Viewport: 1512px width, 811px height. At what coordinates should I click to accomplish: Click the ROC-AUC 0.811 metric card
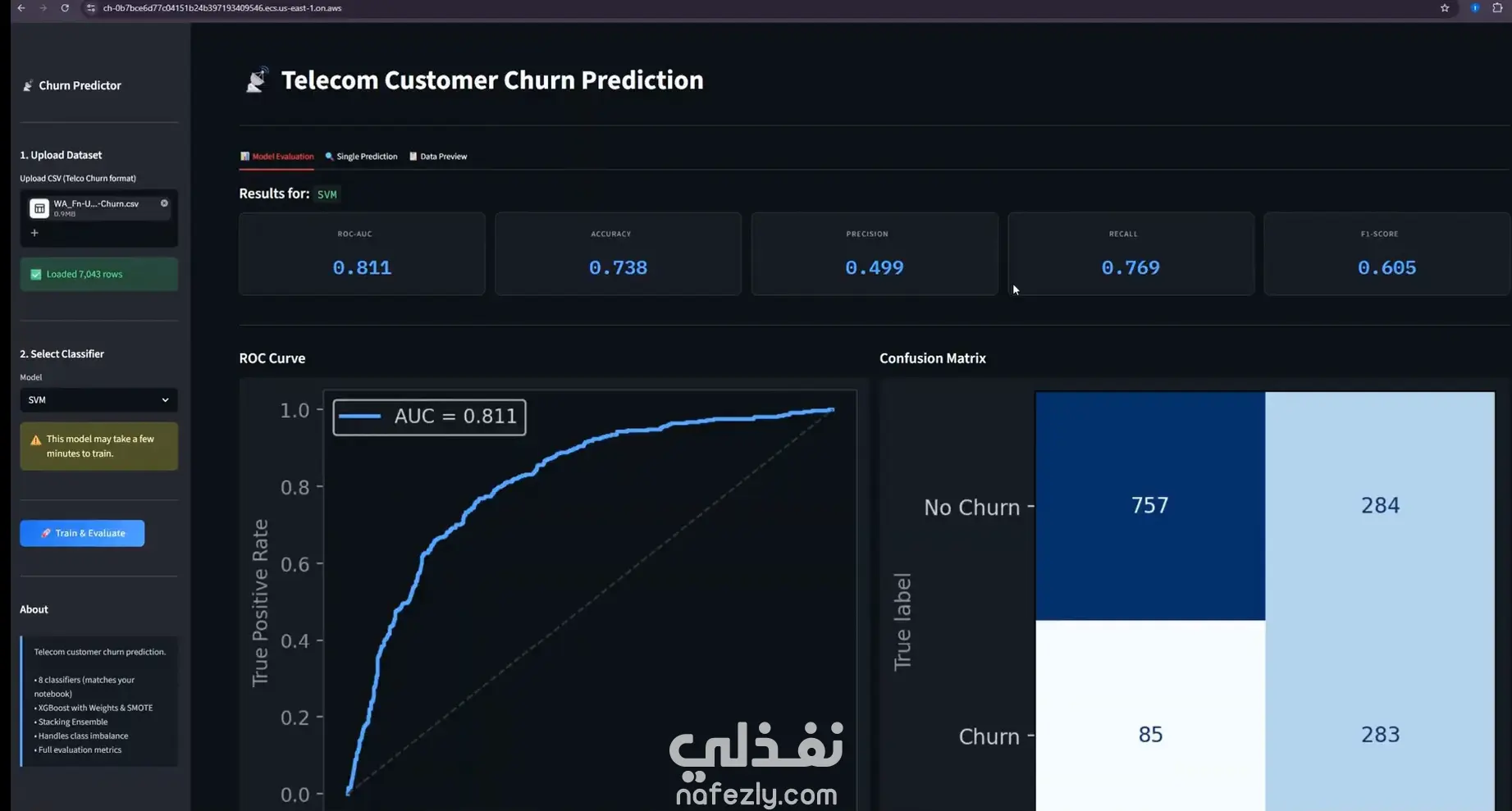[362, 253]
